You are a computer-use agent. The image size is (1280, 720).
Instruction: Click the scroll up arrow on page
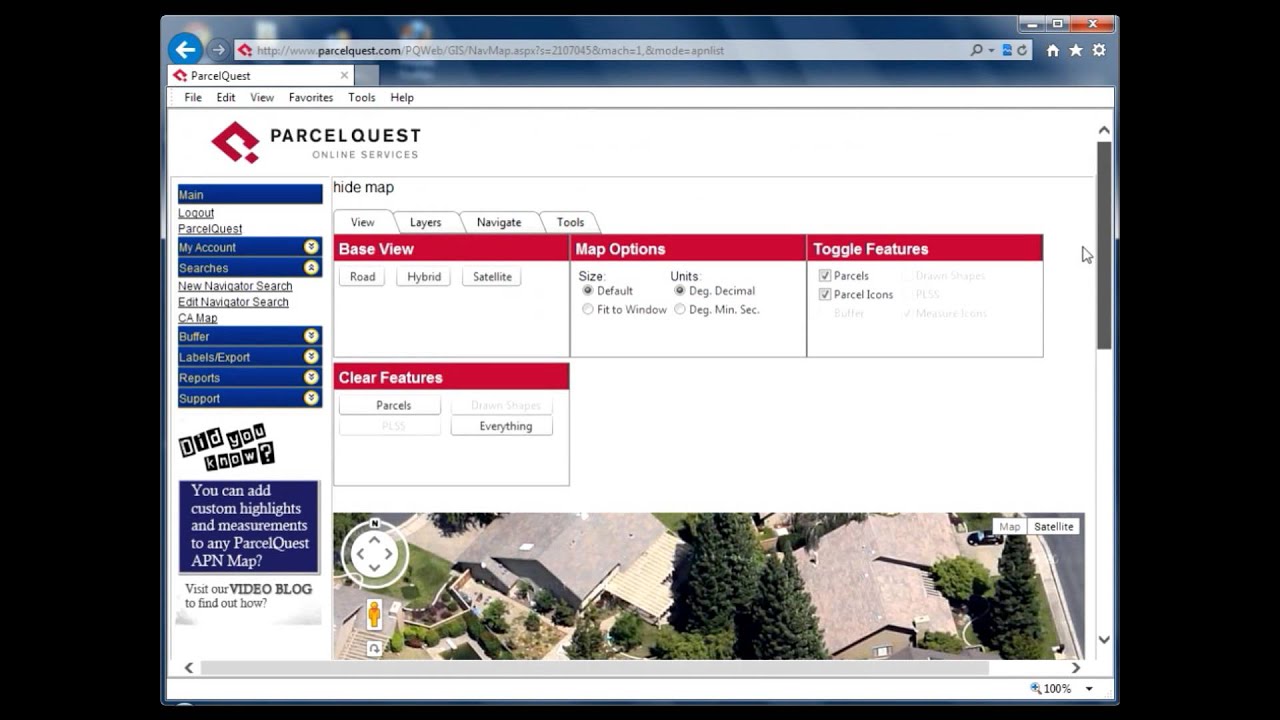(1104, 130)
